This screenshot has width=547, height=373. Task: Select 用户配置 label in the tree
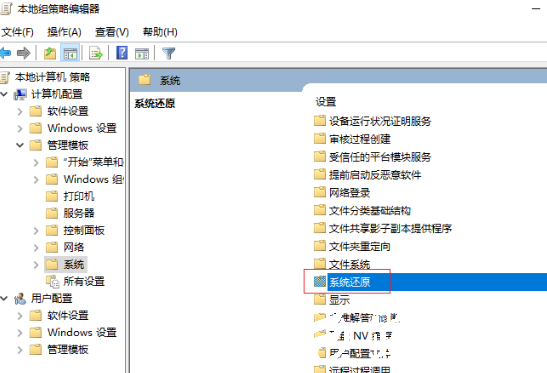click(x=52, y=298)
